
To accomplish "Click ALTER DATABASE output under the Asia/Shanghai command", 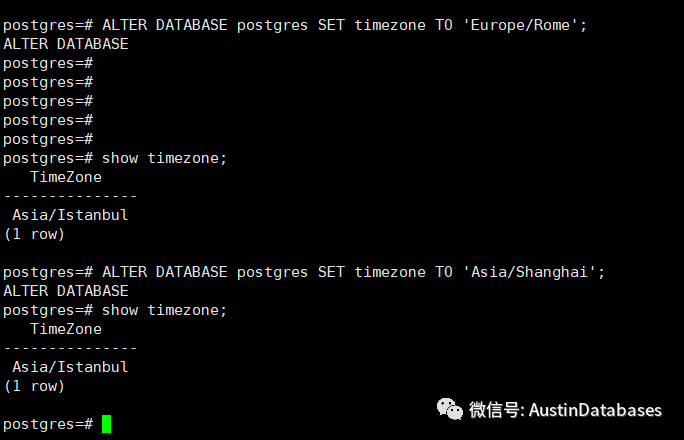I will point(66,291).
